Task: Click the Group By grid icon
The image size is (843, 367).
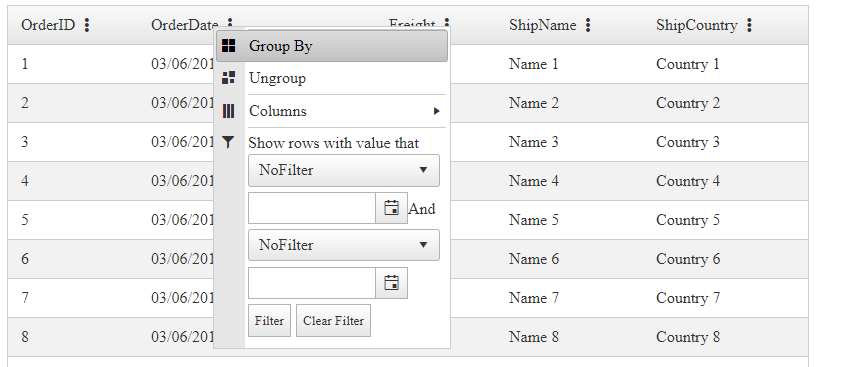Action: (228, 46)
